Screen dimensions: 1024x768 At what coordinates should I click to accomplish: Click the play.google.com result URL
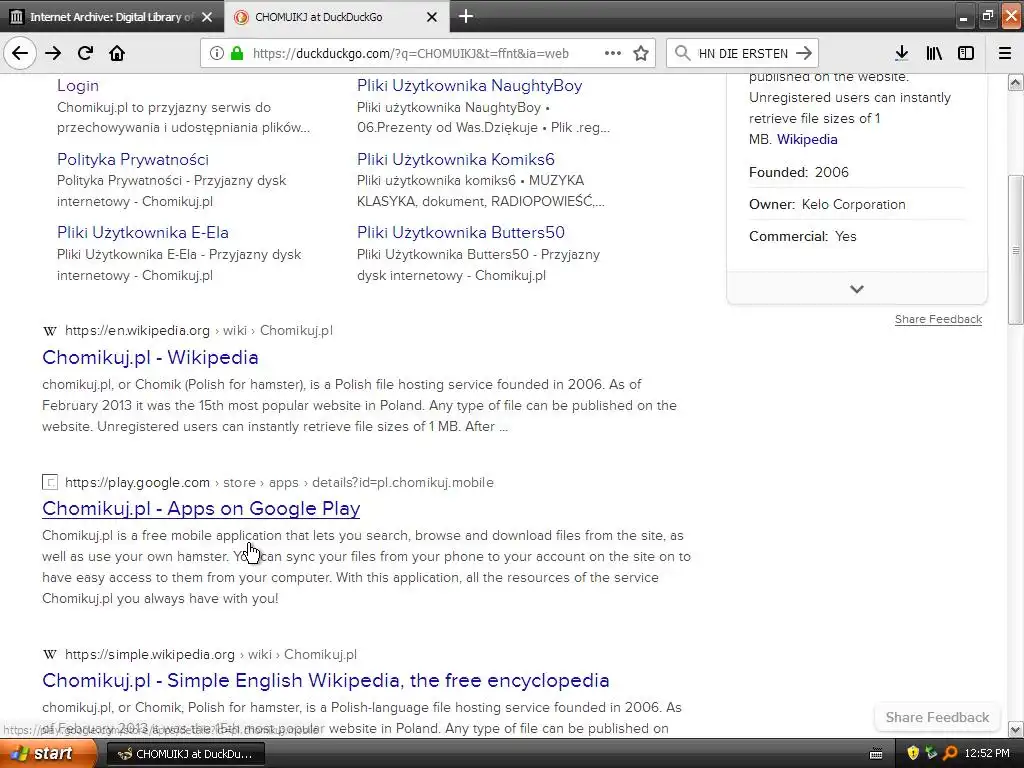(x=279, y=483)
